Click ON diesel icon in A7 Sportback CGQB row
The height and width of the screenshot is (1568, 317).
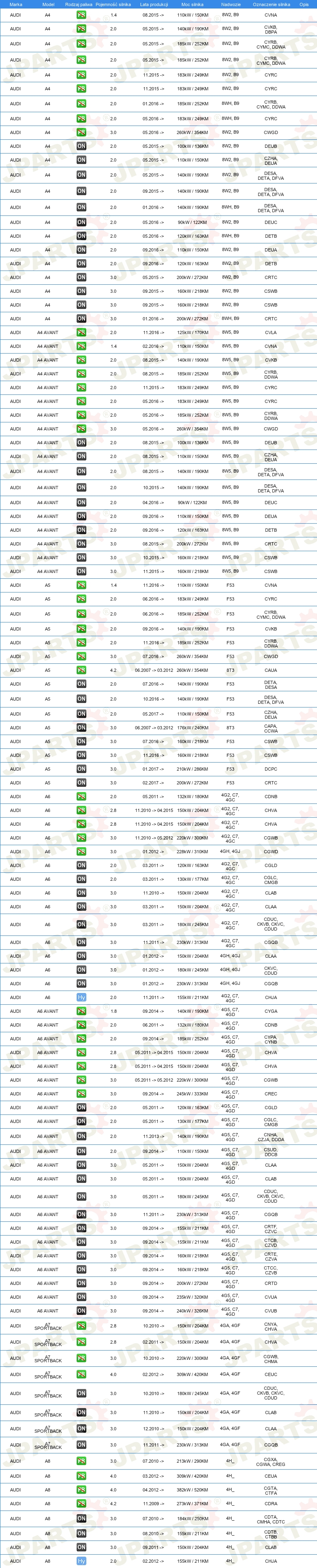(x=81, y=1444)
